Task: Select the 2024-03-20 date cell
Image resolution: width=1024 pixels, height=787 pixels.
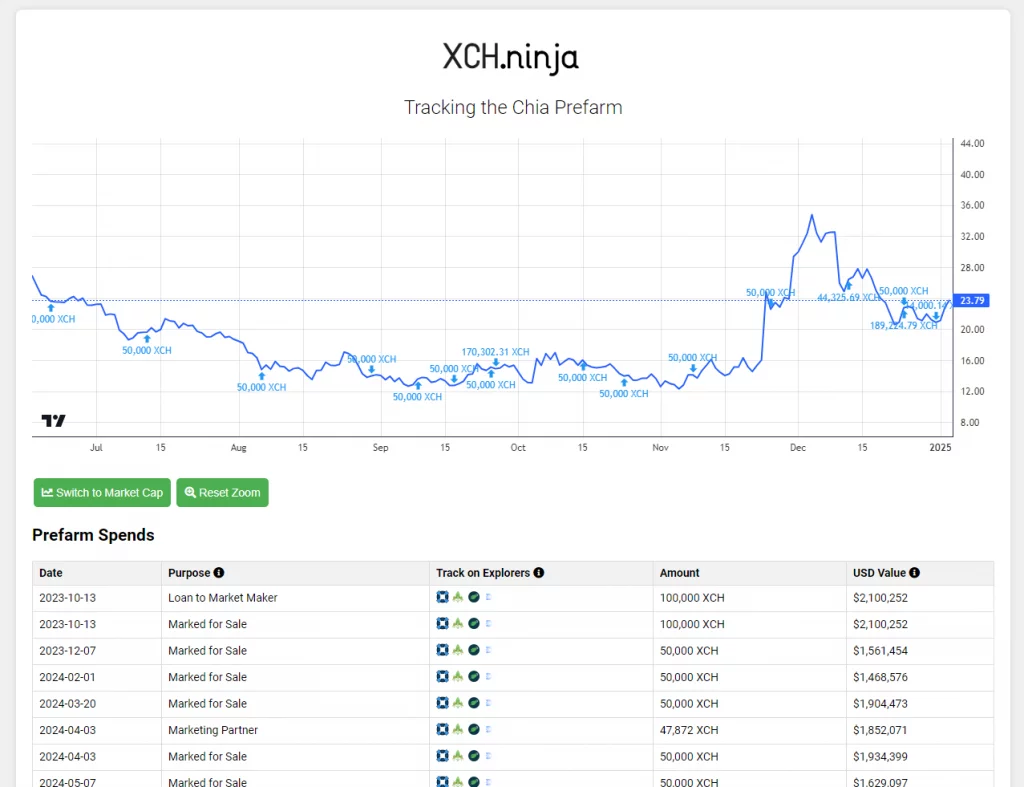Action: click(x=97, y=703)
